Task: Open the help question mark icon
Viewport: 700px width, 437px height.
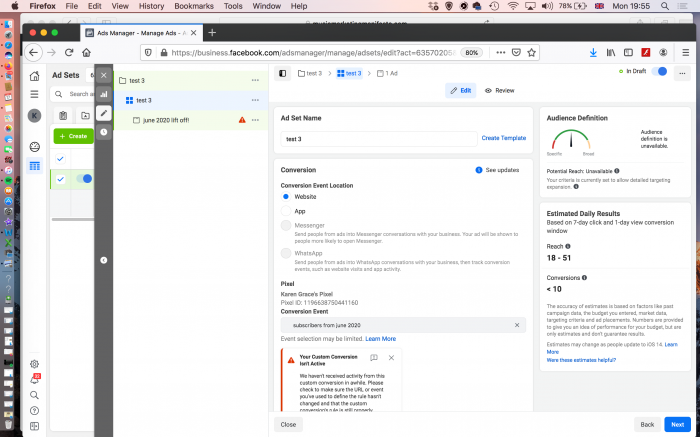Action: (x=34, y=411)
